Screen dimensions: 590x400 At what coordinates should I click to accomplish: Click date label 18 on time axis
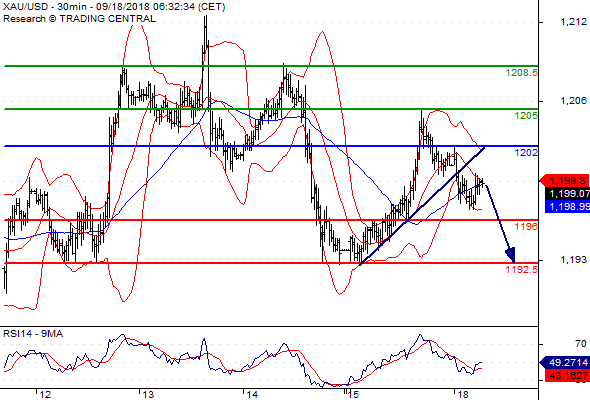tap(463, 395)
